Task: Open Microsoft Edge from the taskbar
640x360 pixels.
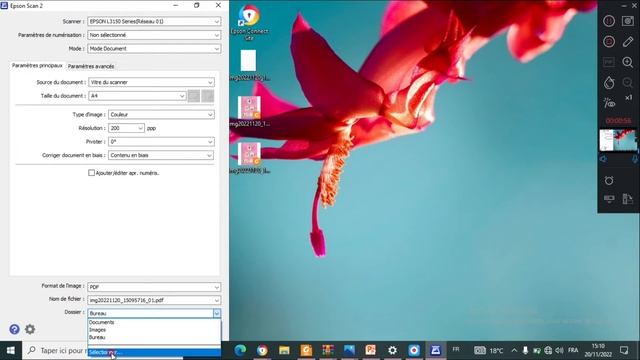Action: [240, 350]
